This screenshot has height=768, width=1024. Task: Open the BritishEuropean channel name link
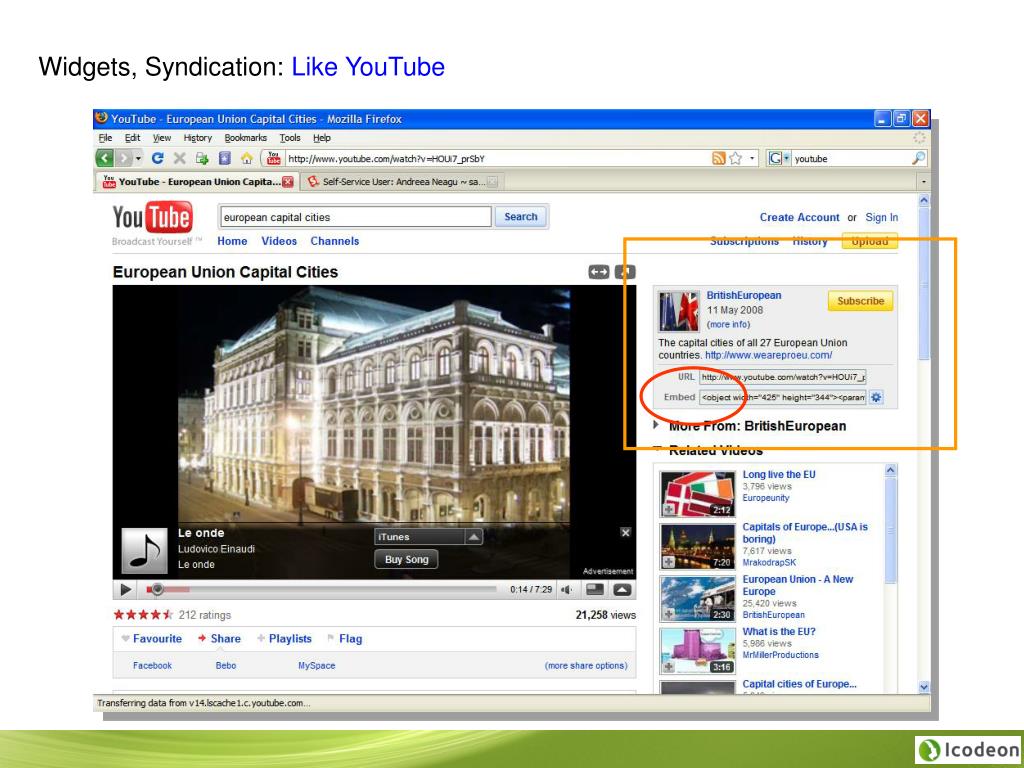(744, 295)
